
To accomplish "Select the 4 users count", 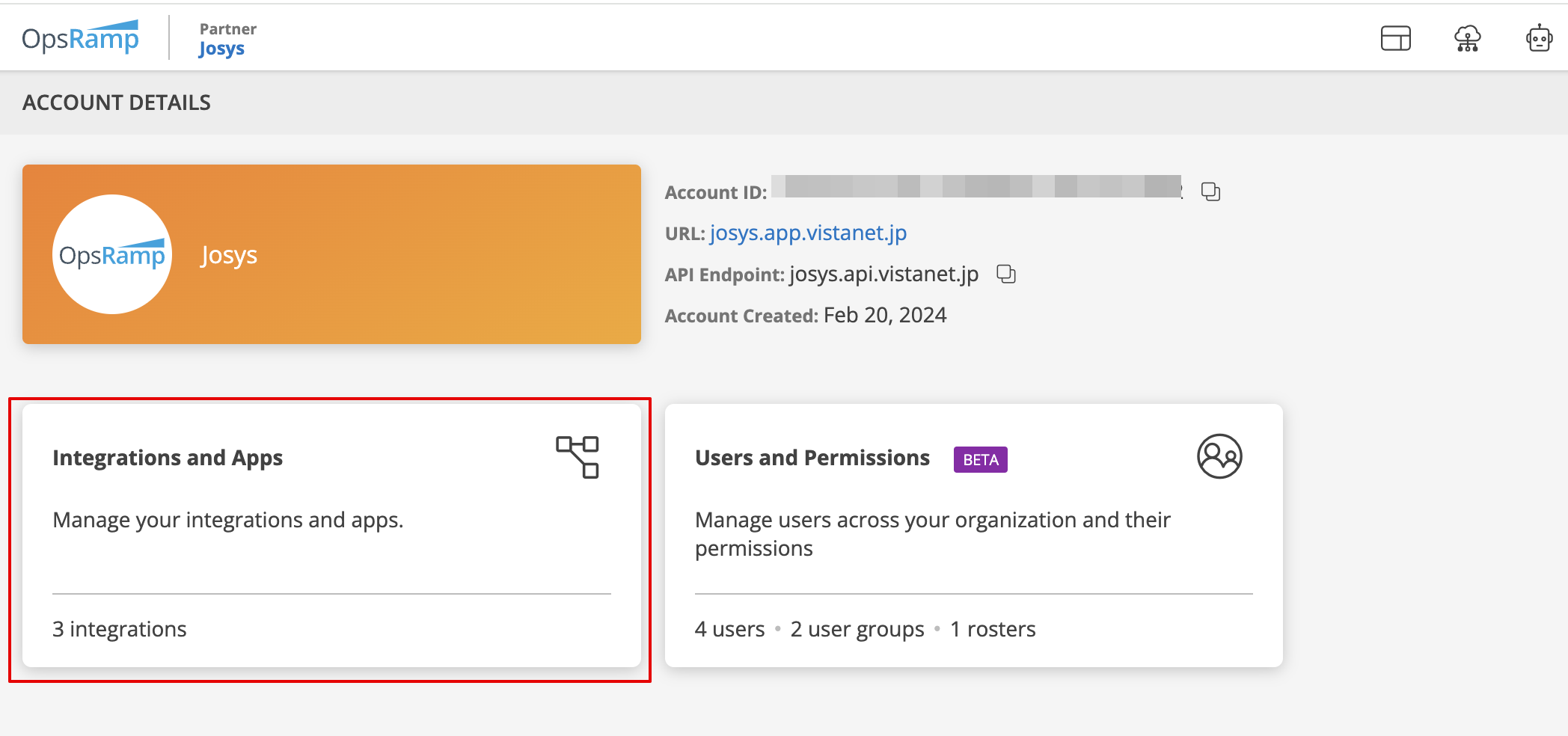I will (x=729, y=629).
